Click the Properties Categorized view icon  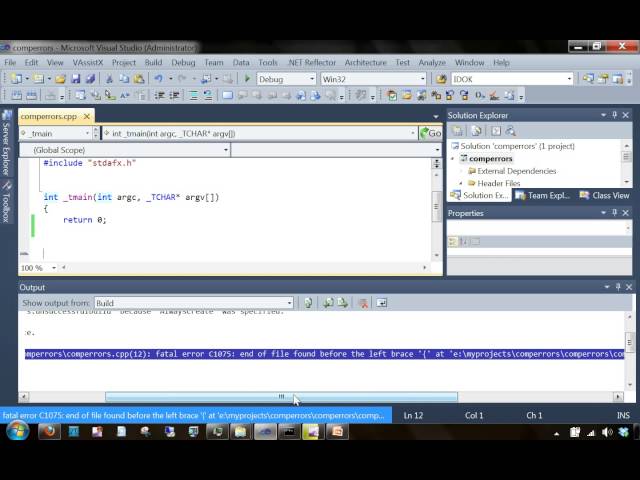pyautogui.click(x=453, y=242)
